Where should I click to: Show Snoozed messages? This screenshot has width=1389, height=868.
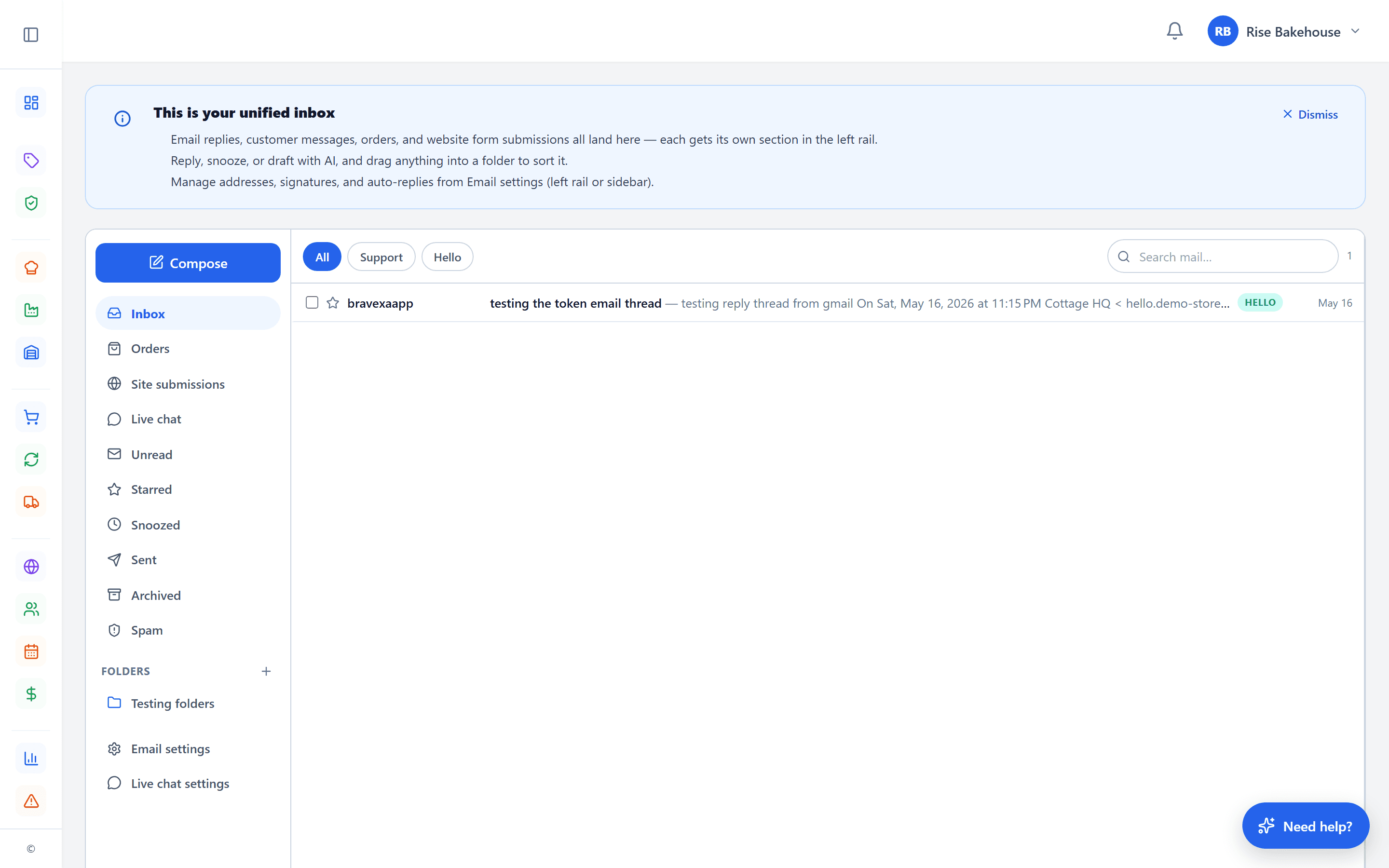[188, 525]
